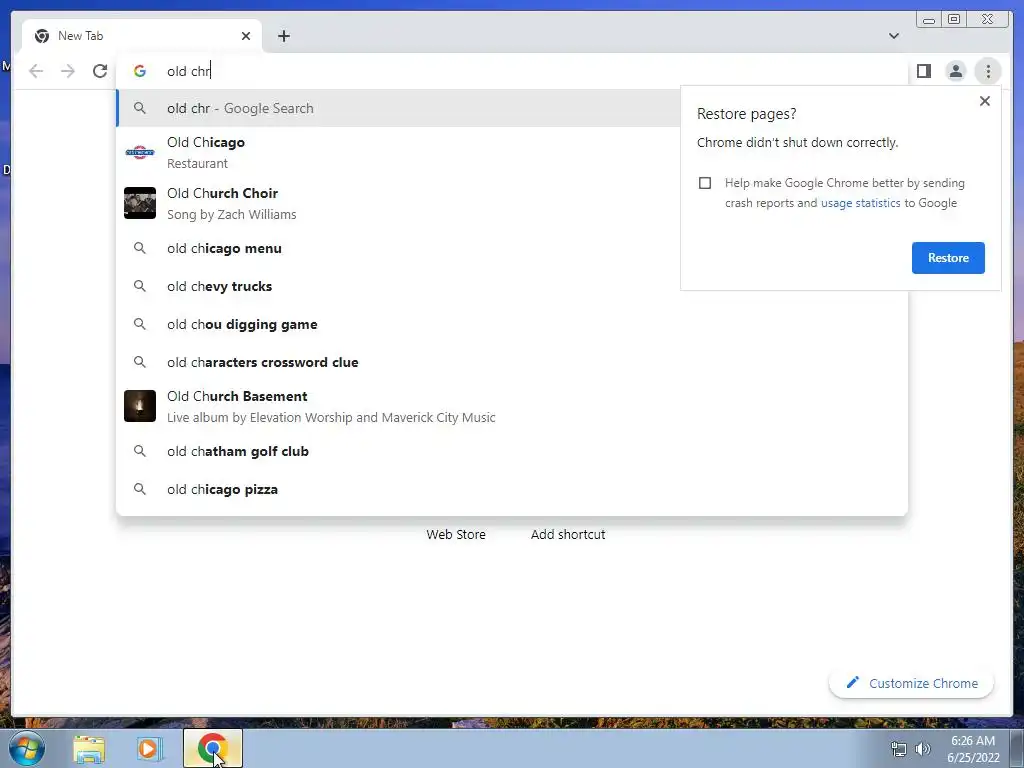Click the Add shortcut tile
This screenshot has height=768, width=1024.
(568, 534)
